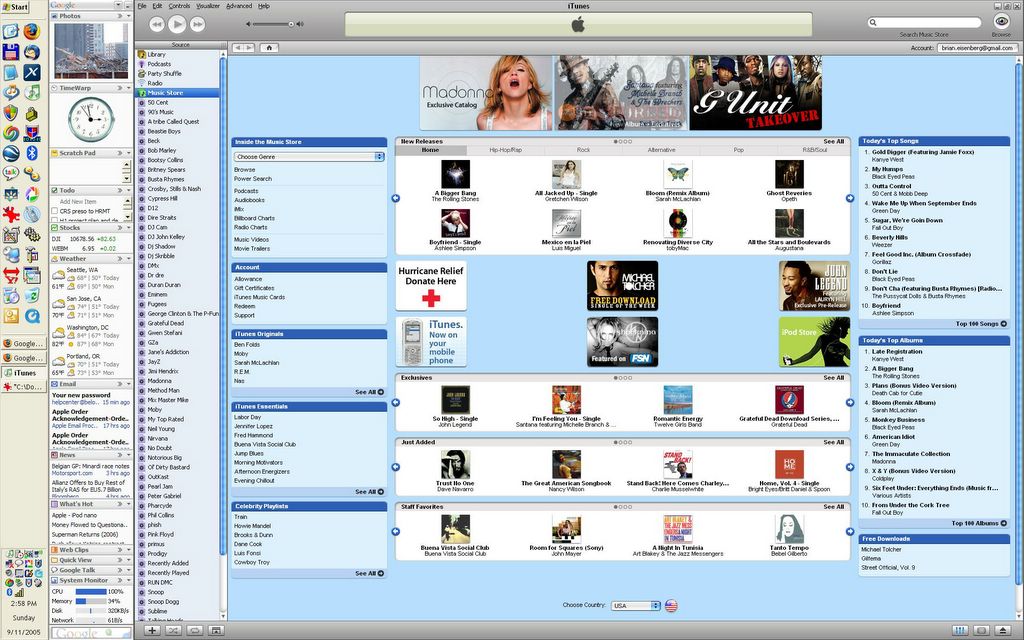This screenshot has width=1024, height=640.
Task: Click the Radio icon in Source list
Action: click(x=142, y=83)
